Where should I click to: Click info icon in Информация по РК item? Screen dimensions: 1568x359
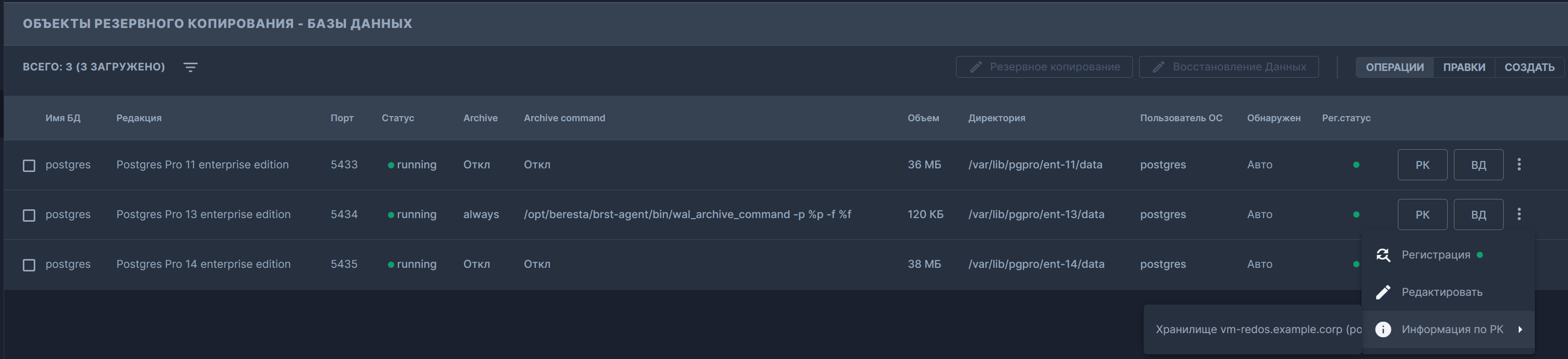(1383, 329)
